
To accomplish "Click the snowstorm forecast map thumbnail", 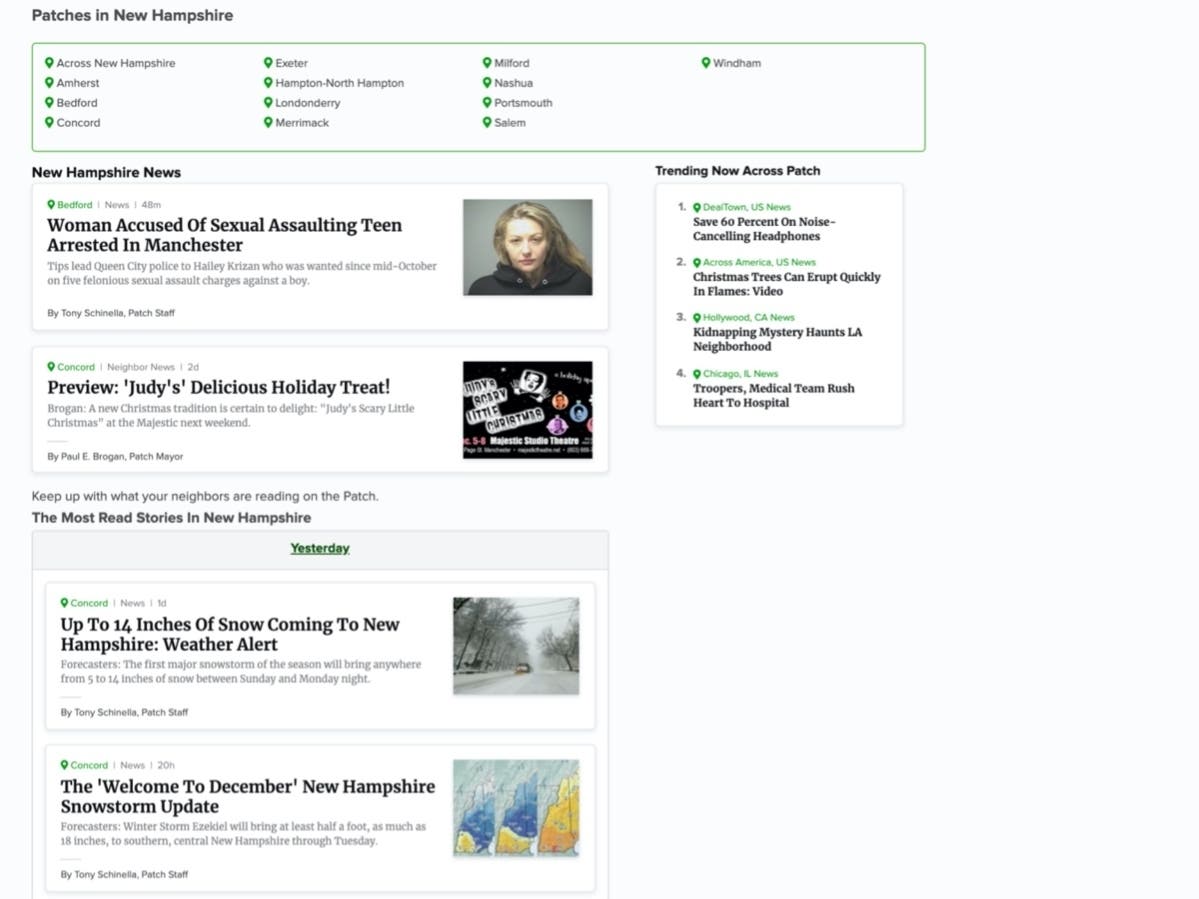I will click(x=515, y=807).
